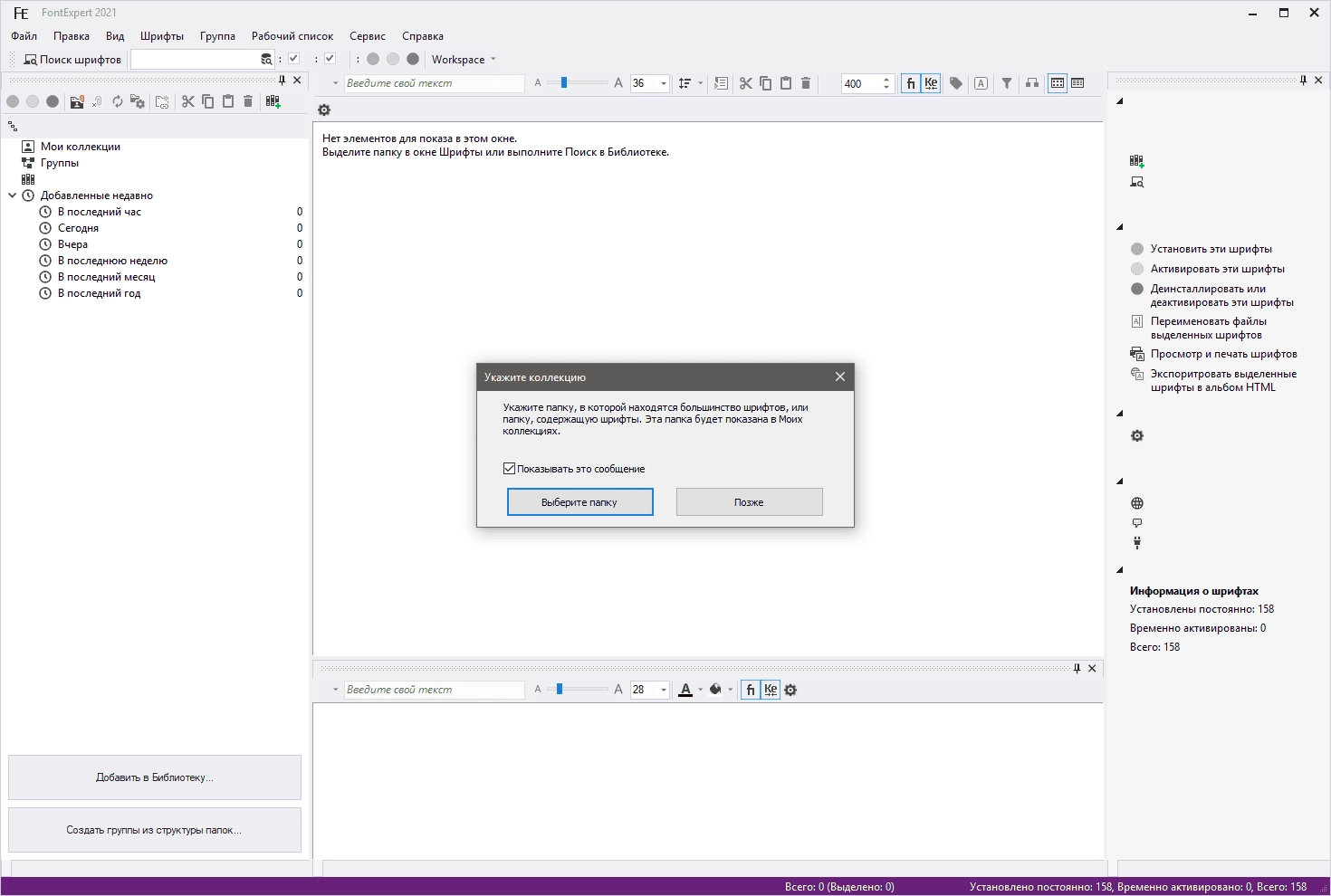Screen dimensions: 1331x896
Task: Select 'В последнюю неделю' tree item
Action: (112, 261)
